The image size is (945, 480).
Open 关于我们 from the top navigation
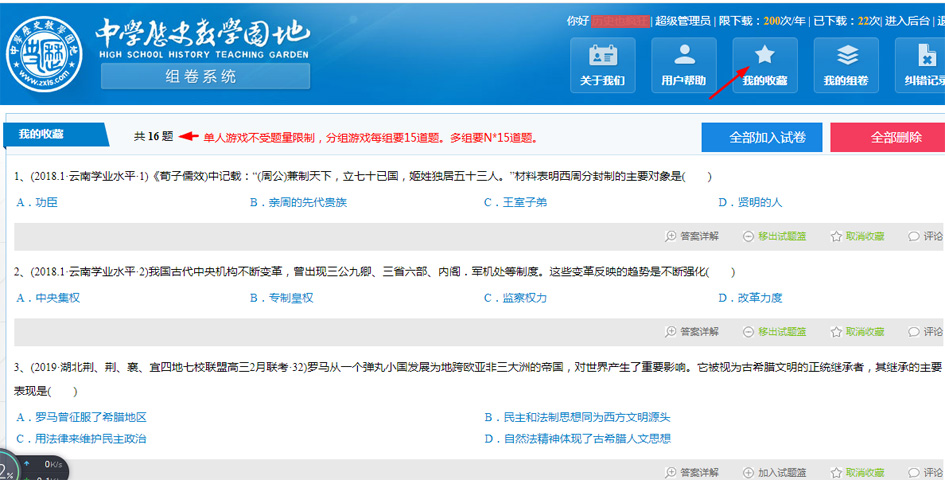[602, 66]
